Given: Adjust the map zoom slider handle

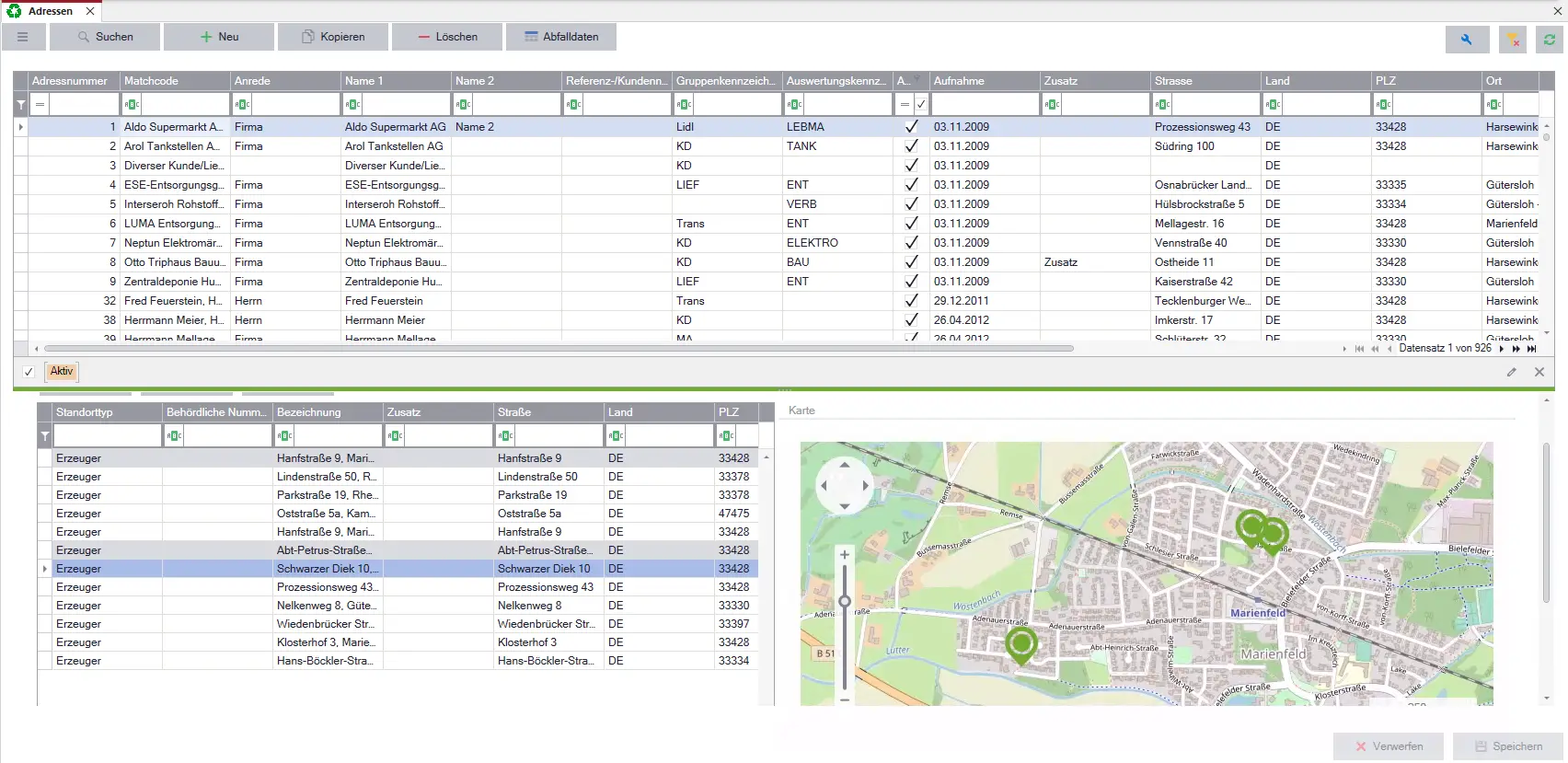Looking at the screenshot, I should pyautogui.click(x=844, y=601).
